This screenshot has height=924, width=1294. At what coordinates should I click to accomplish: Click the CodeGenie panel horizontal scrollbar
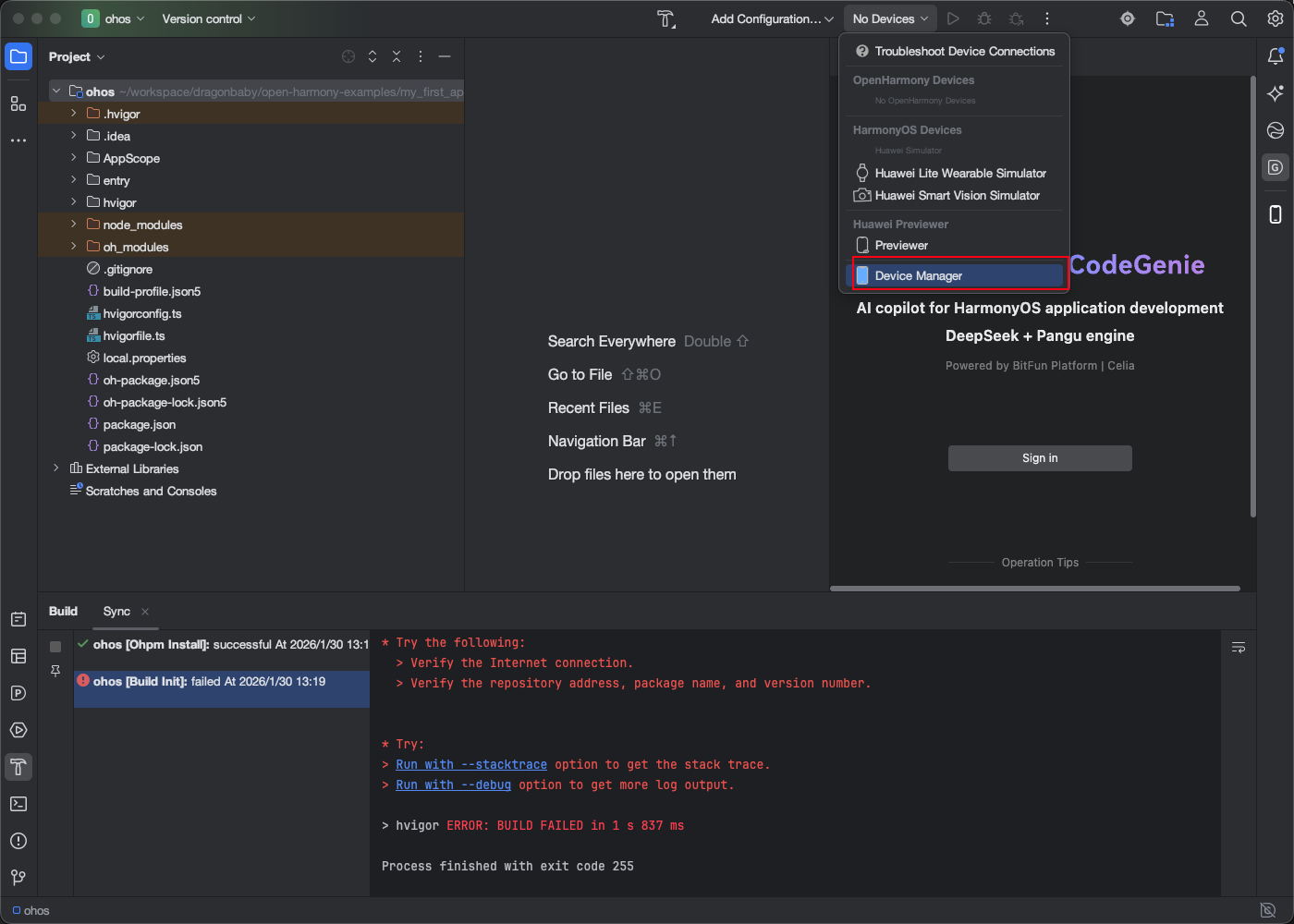click(x=1035, y=589)
